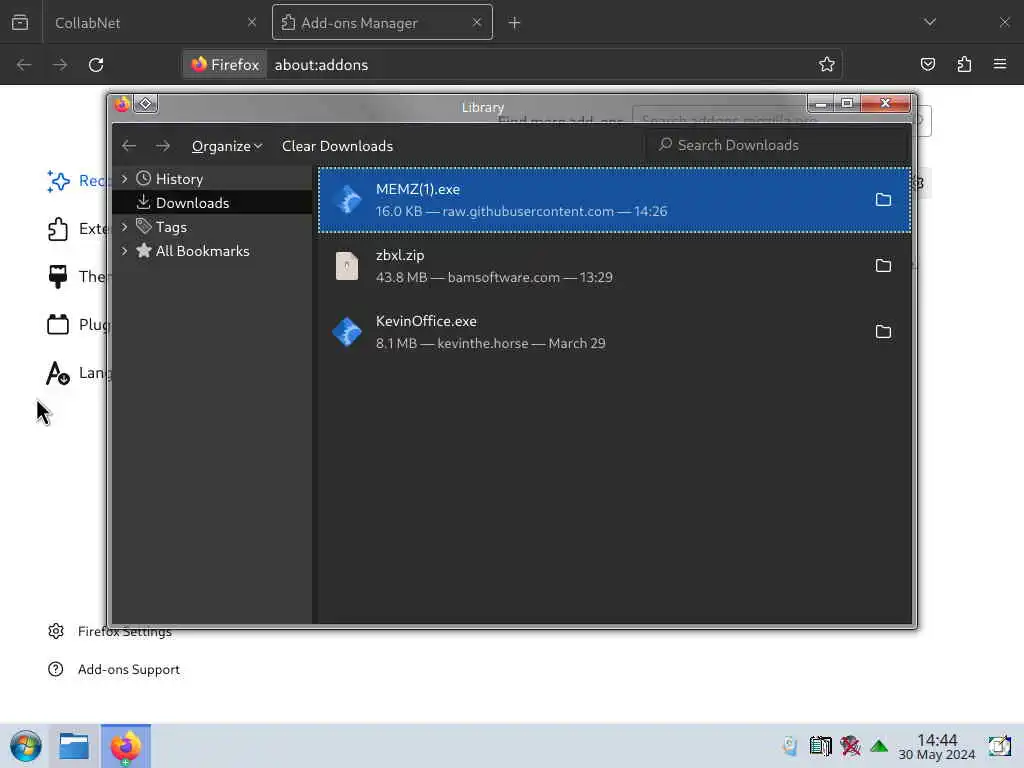
Task: Click the Plugins icon in the Add-ons sidebar
Action: pos(57,324)
